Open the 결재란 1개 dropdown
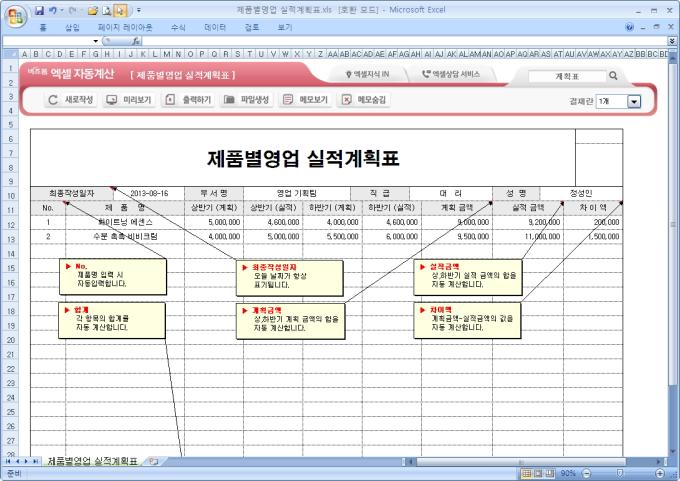The width and height of the screenshot is (680, 481). pyautogui.click(x=634, y=101)
